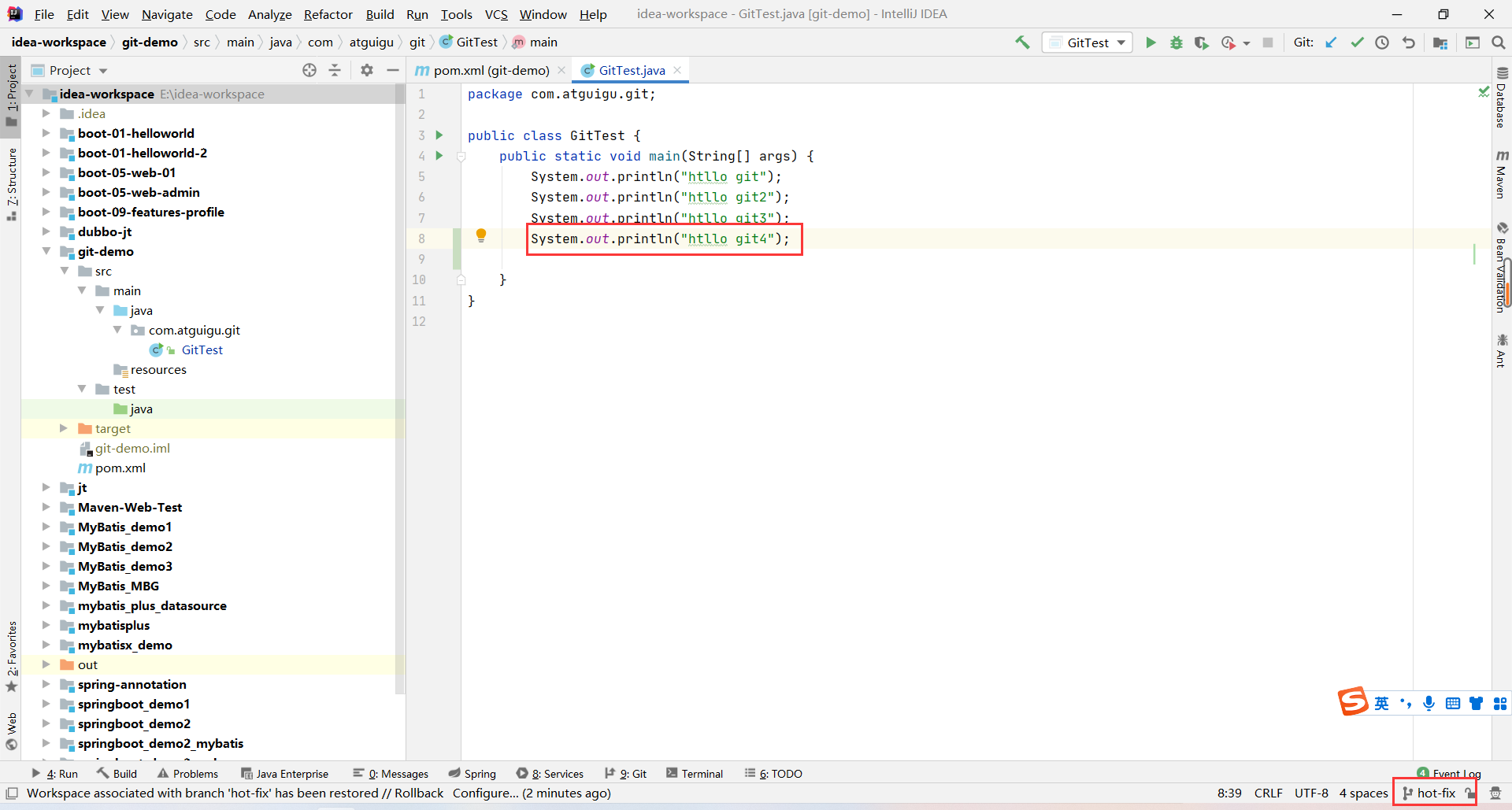This screenshot has height=810, width=1512.
Task: Open the Event Log
Action: click(x=1449, y=774)
